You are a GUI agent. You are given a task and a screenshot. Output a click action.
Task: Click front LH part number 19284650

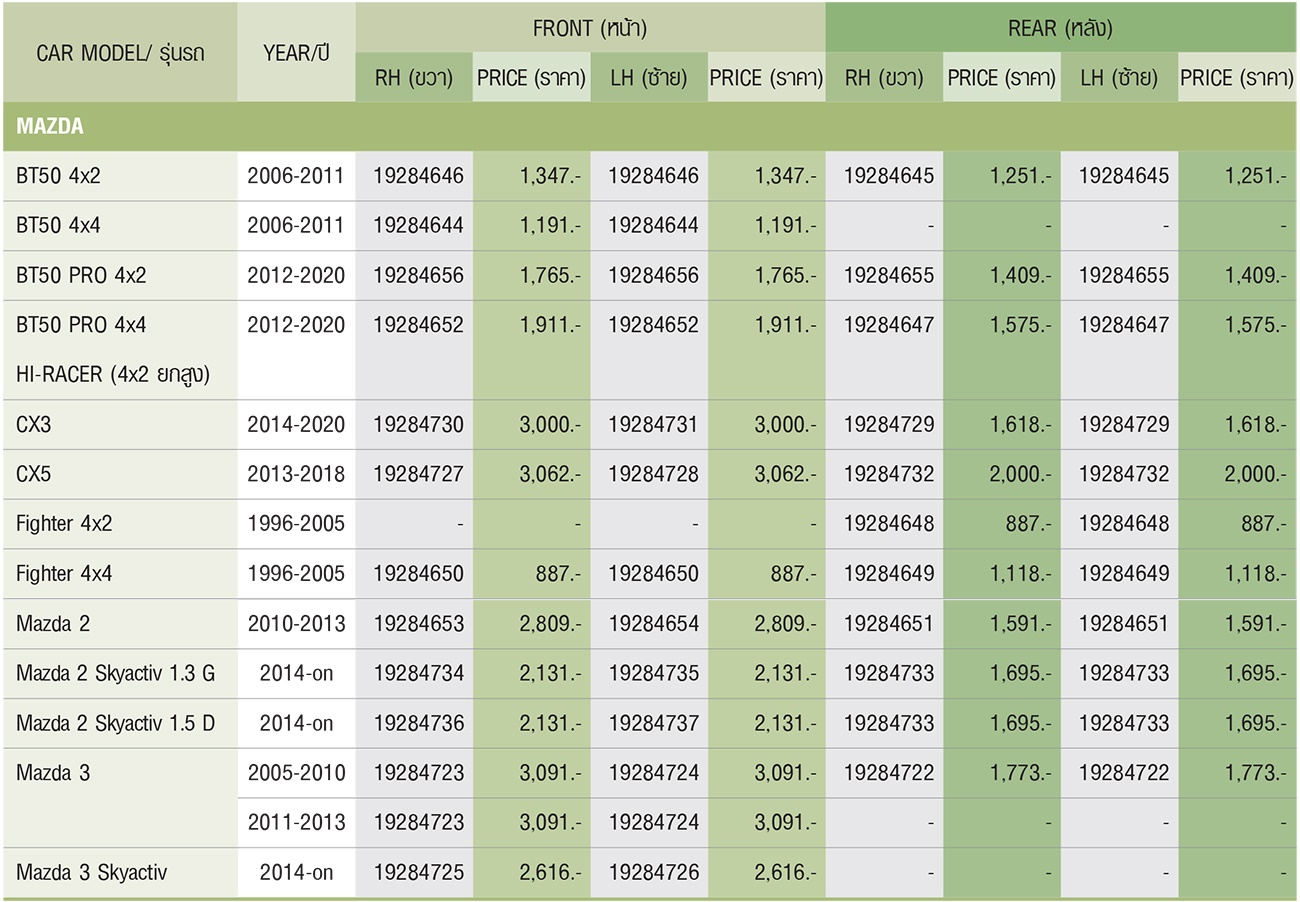click(x=654, y=574)
